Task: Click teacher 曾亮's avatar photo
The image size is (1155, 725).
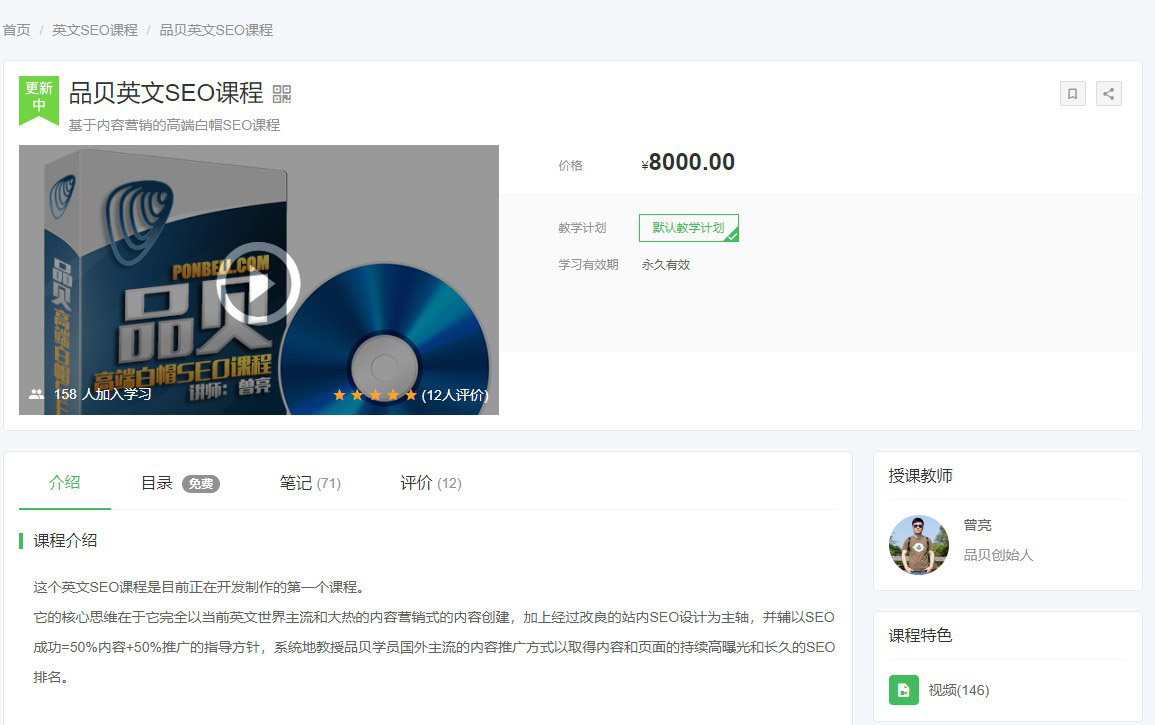Action: tap(918, 545)
